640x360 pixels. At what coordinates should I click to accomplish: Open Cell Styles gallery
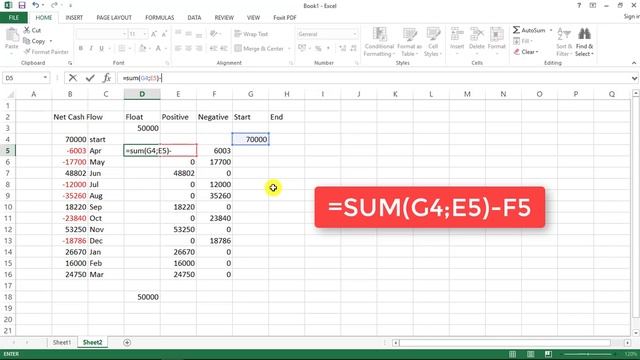click(x=433, y=42)
